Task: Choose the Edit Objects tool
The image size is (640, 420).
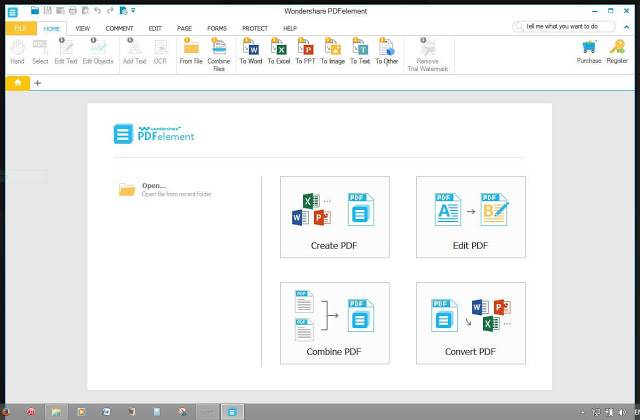Action: (x=98, y=52)
